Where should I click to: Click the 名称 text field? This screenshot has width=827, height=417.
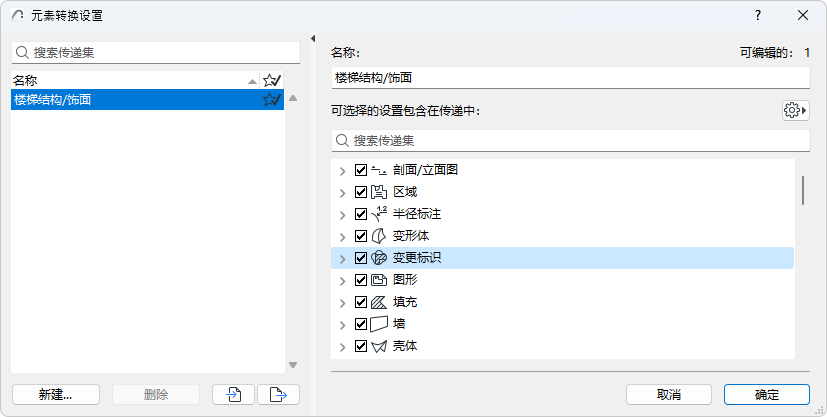pos(570,77)
